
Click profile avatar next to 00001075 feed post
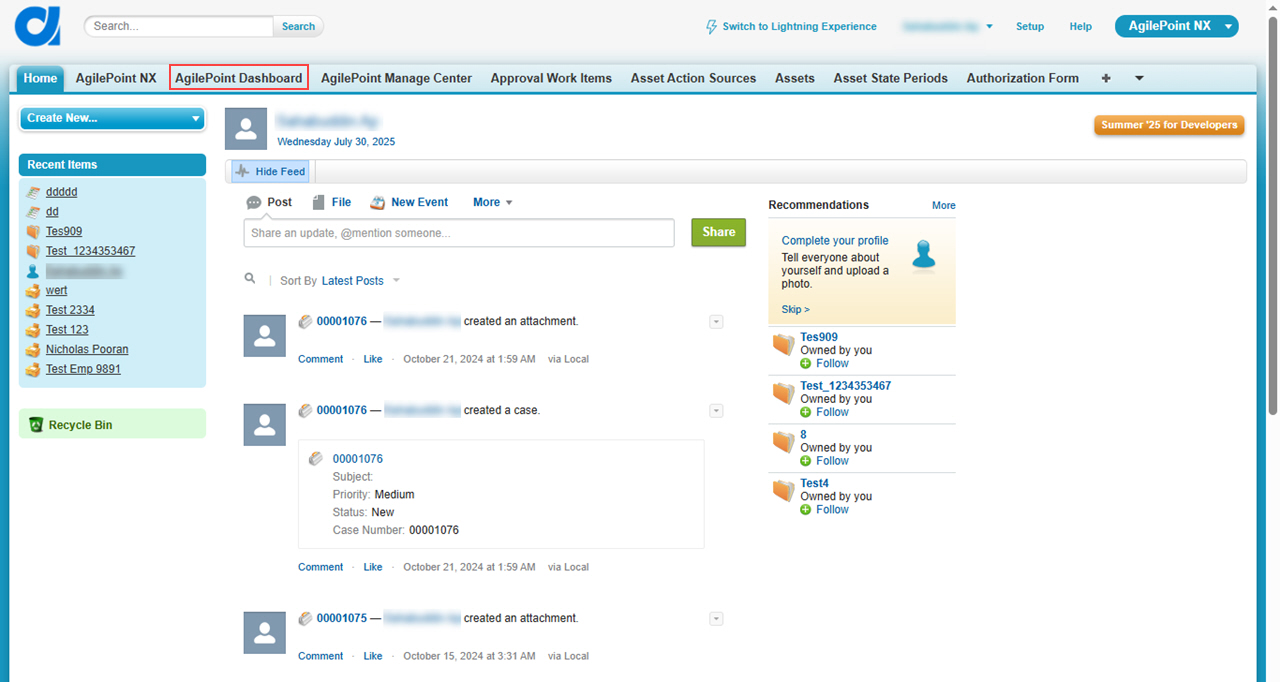[265, 632]
